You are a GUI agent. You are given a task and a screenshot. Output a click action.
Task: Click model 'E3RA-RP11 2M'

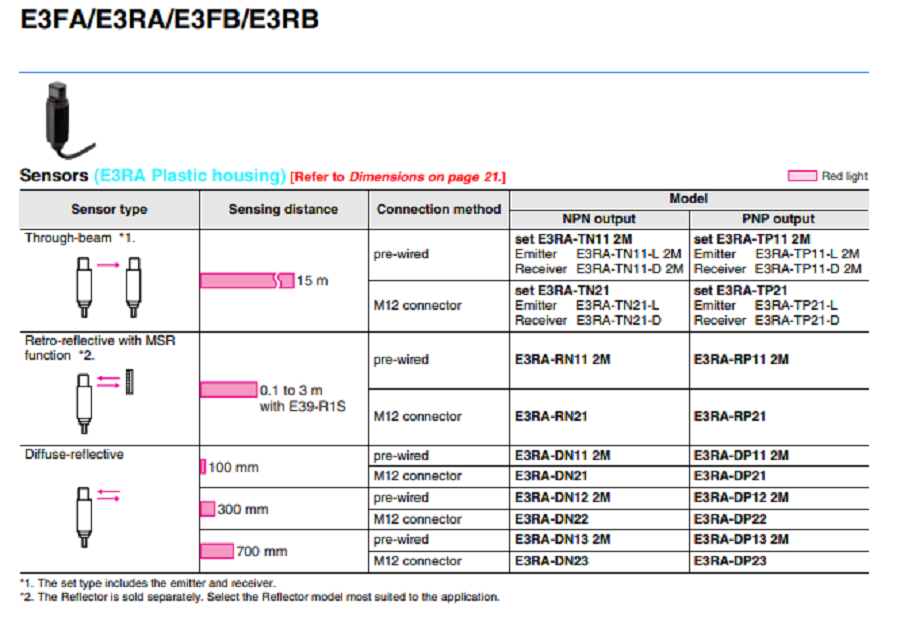pos(741,359)
